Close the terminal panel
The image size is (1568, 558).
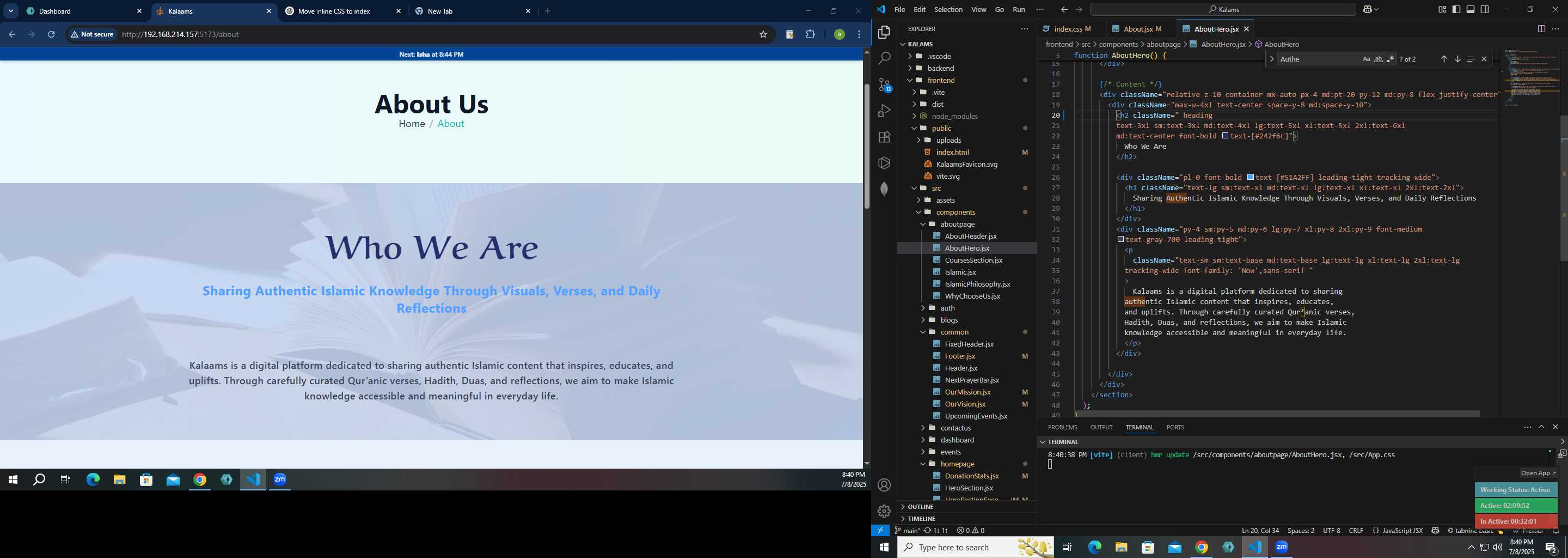[x=1555, y=427]
